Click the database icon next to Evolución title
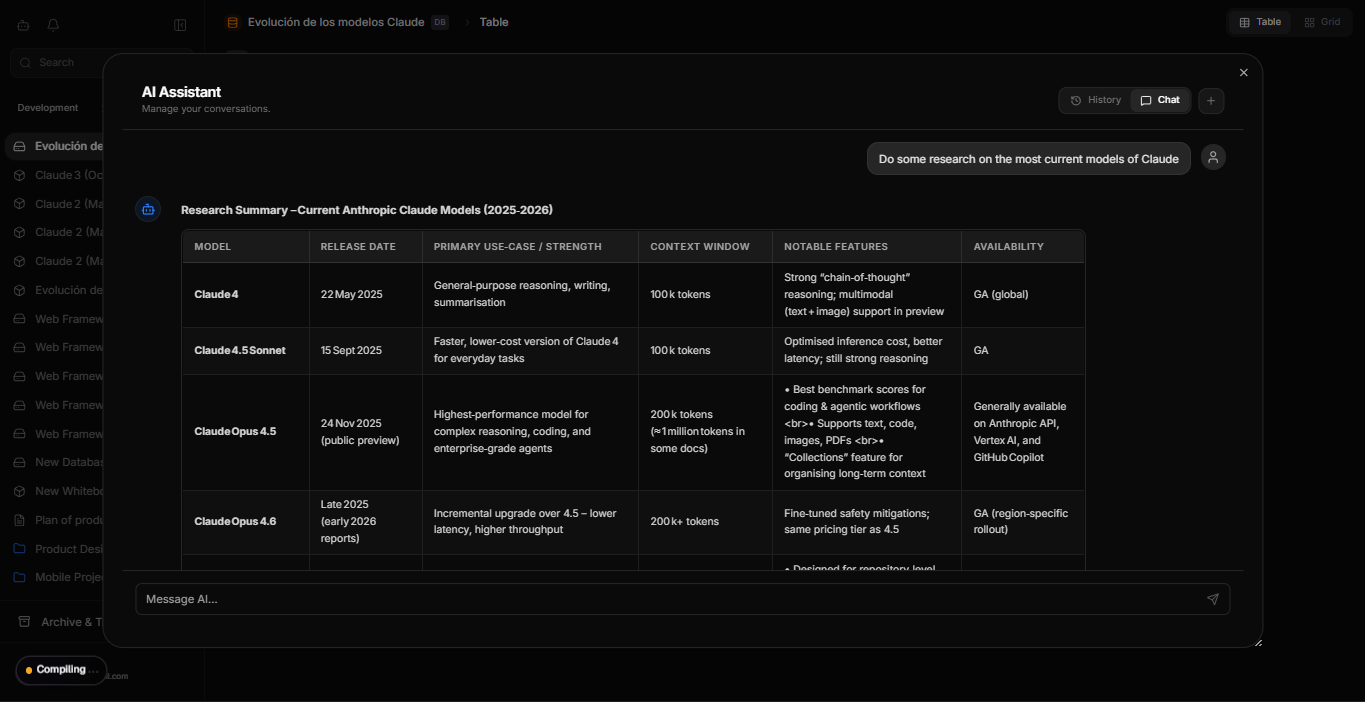The height and width of the screenshot is (702, 1365). [232, 21]
